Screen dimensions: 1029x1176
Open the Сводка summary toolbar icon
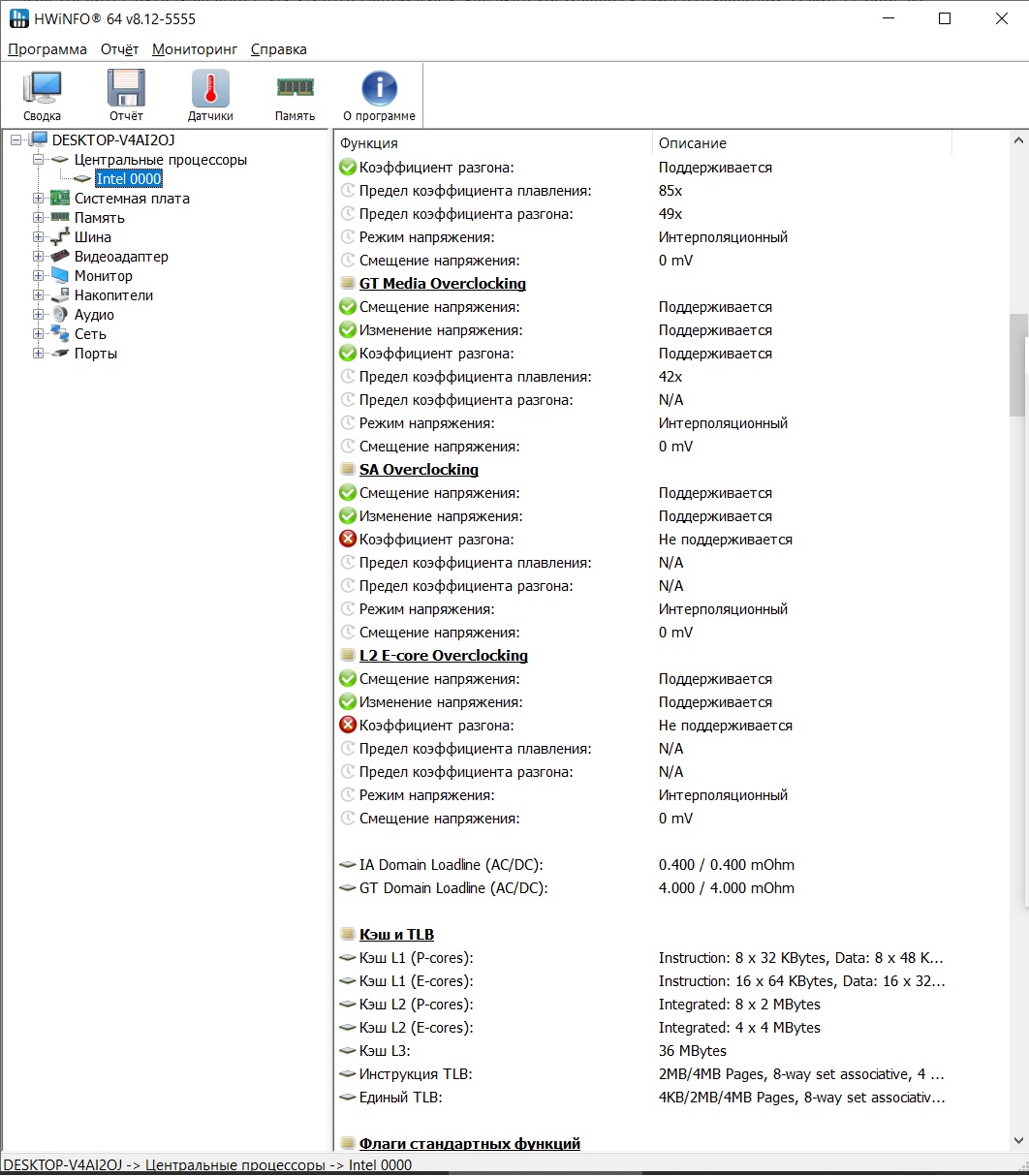42,89
